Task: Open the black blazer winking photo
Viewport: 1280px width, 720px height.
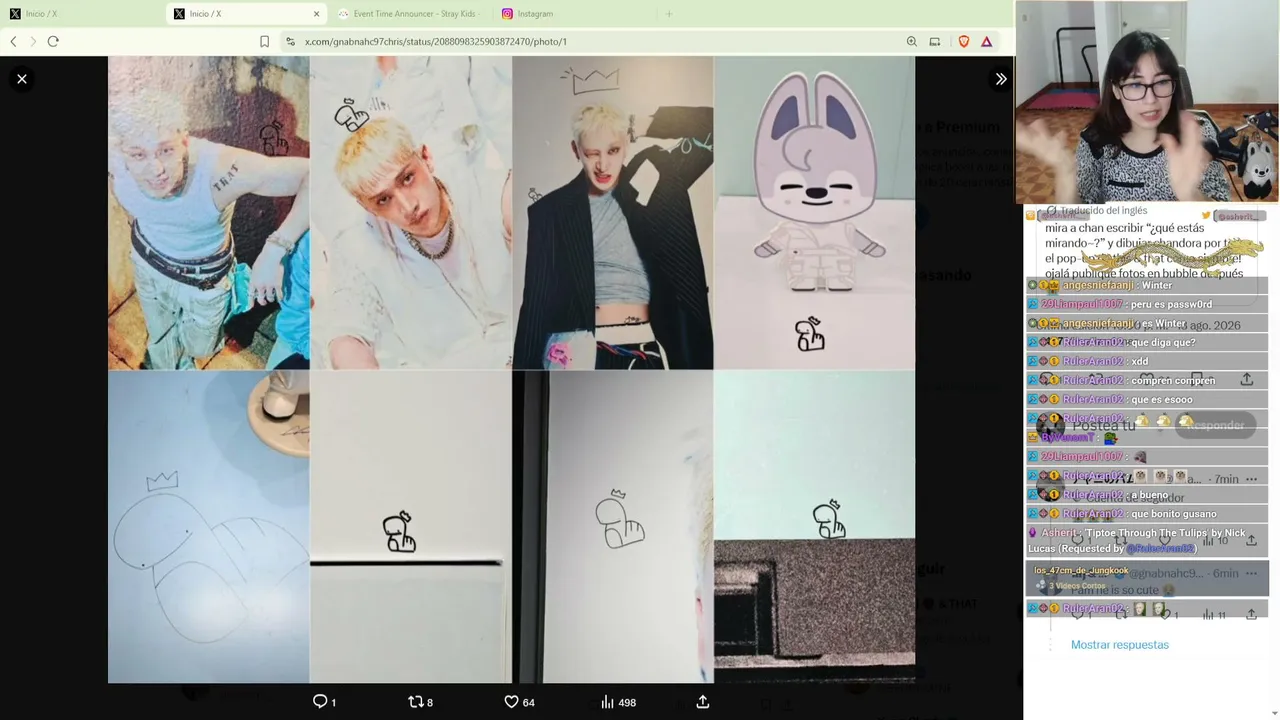Action: [613, 213]
